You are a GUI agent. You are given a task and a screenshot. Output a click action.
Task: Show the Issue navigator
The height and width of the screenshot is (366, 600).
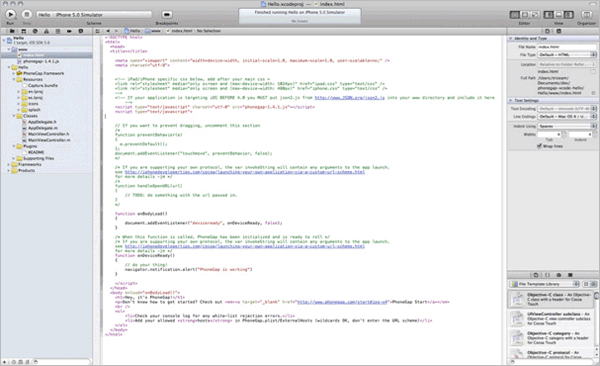pyautogui.click(x=46, y=31)
